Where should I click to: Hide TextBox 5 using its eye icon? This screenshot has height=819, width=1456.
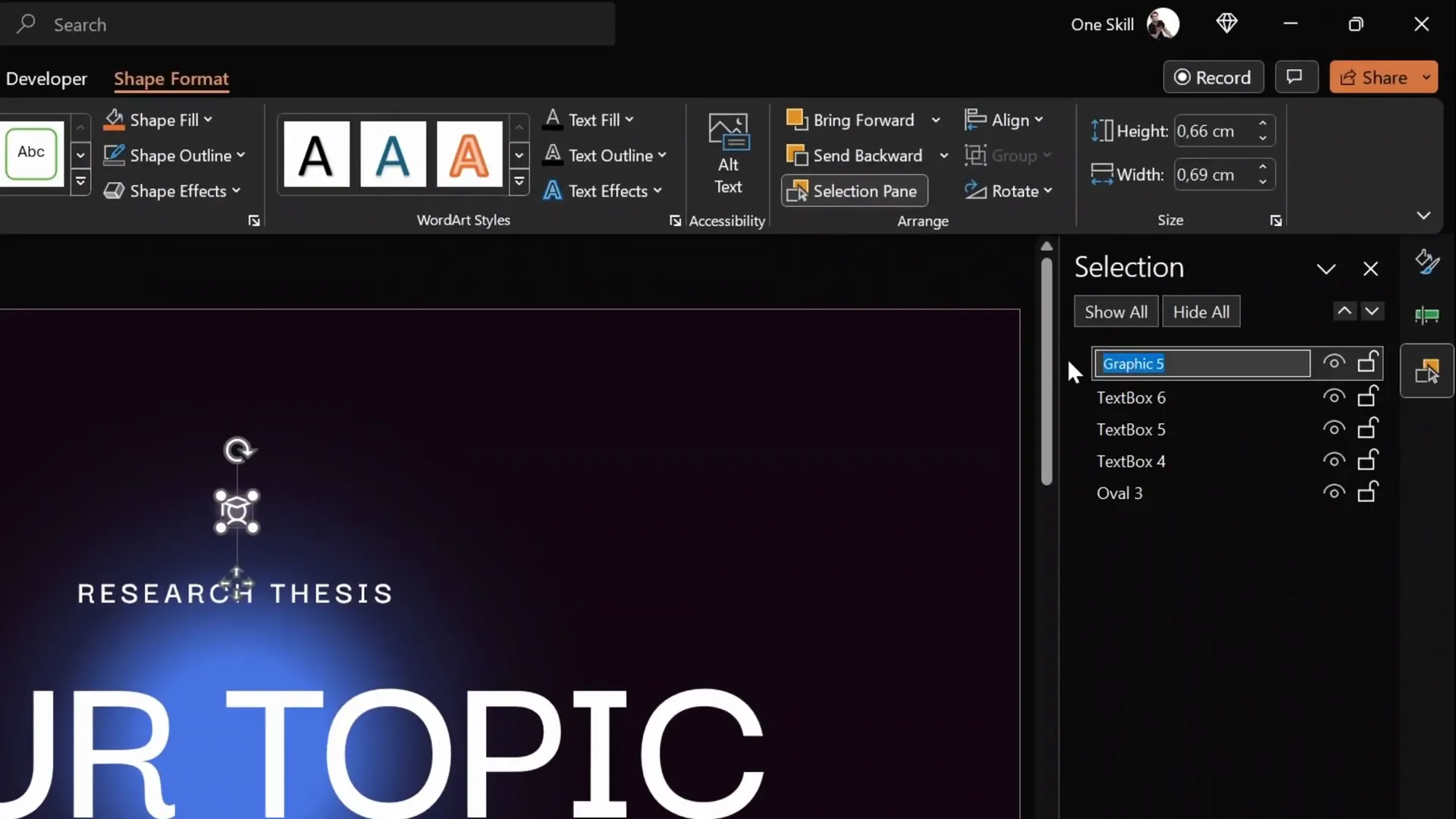(1334, 428)
